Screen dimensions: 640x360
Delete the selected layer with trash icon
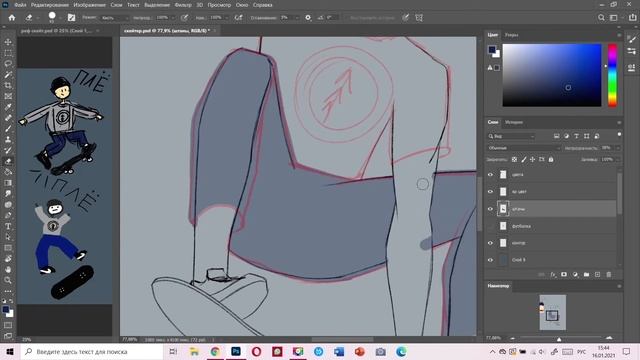[609, 275]
